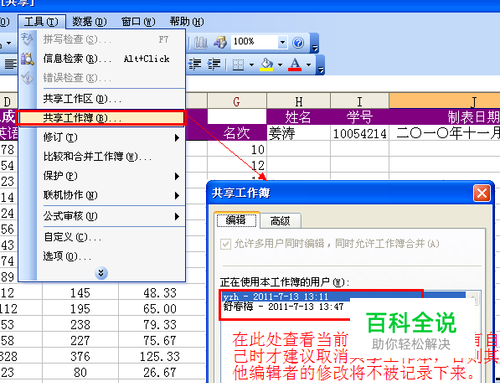500x383 pixels.
Task: Click cell with value 145
Action: coord(80,293)
